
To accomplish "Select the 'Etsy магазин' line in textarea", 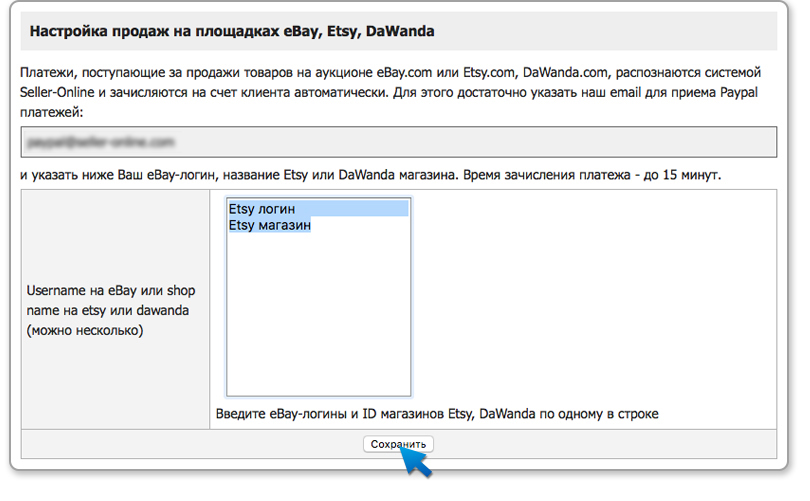I will tap(270, 225).
